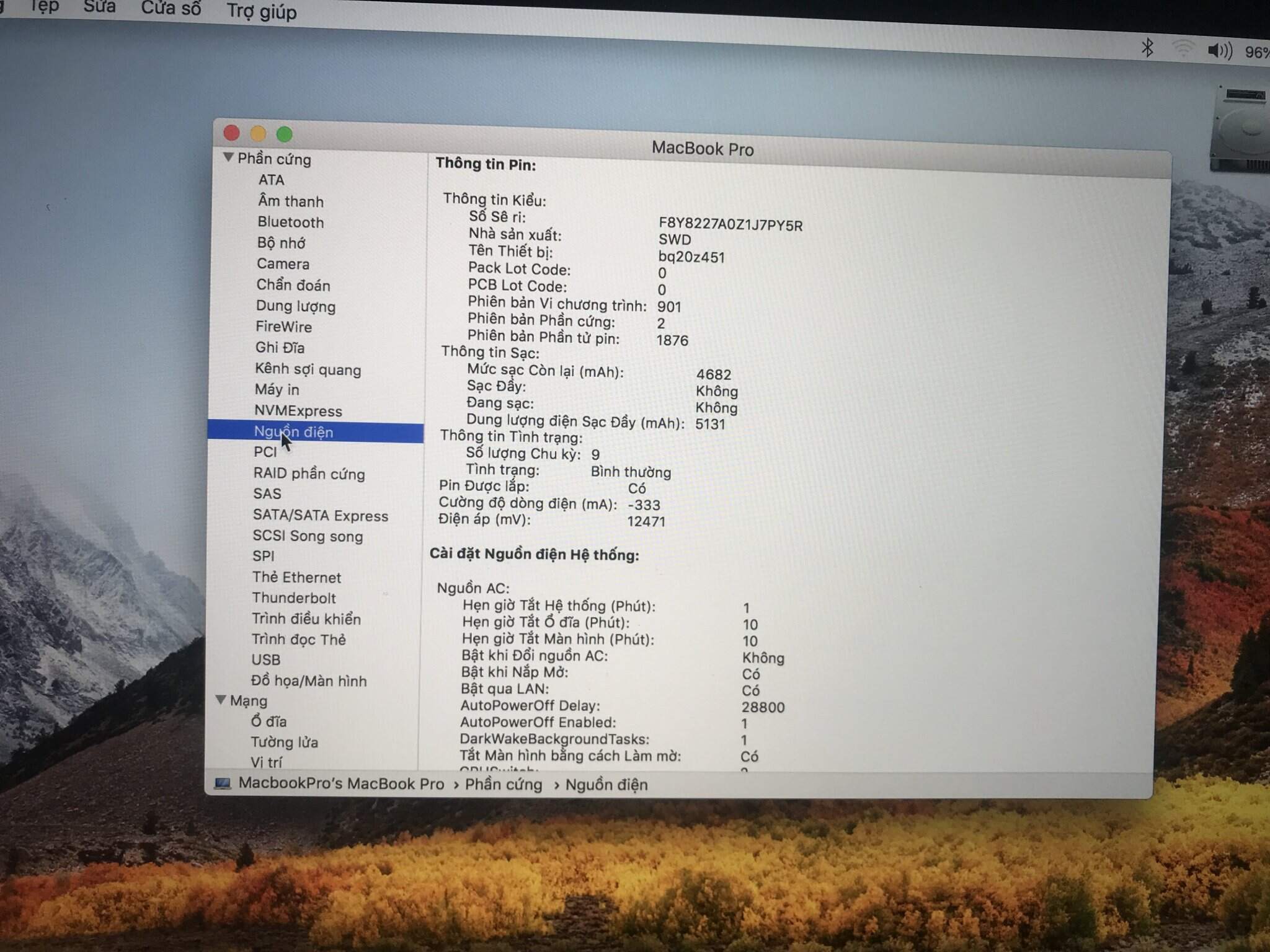Open the Sửa edit menu
The width and height of the screenshot is (1270, 952).
99,6
